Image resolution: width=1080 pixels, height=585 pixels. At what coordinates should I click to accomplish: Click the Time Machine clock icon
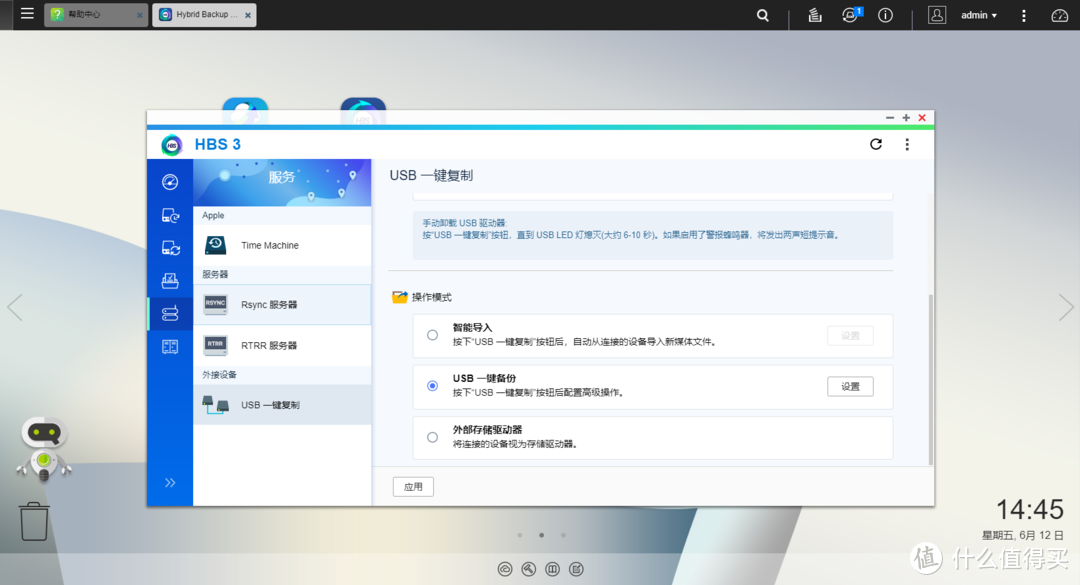(x=216, y=245)
